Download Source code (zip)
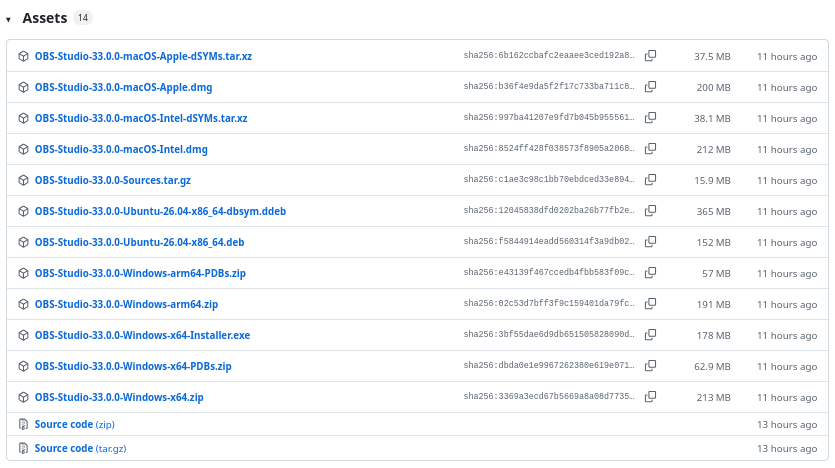Screen dimensions: 835x468 point(75,424)
